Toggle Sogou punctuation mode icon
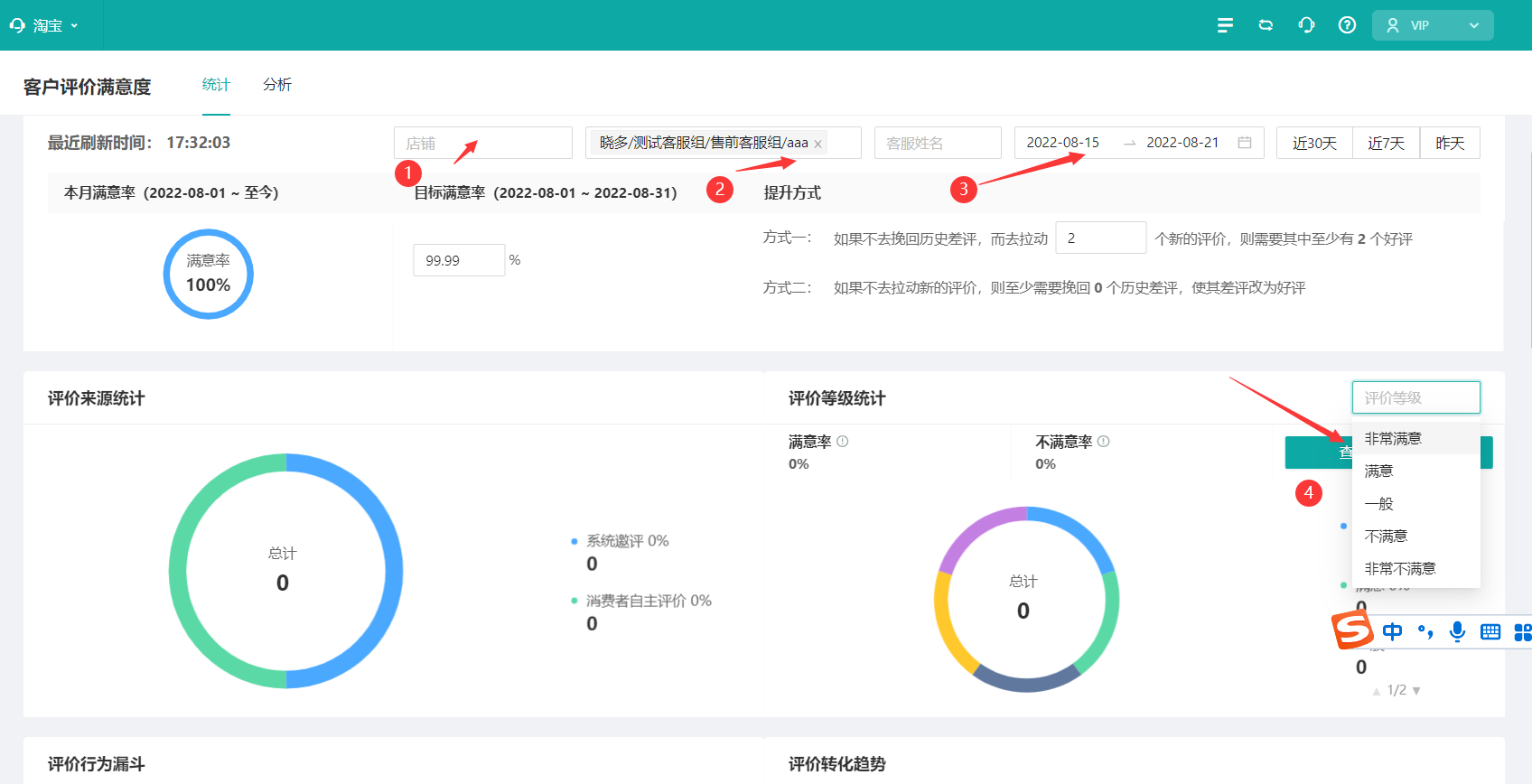The height and width of the screenshot is (784, 1532). point(1425,631)
